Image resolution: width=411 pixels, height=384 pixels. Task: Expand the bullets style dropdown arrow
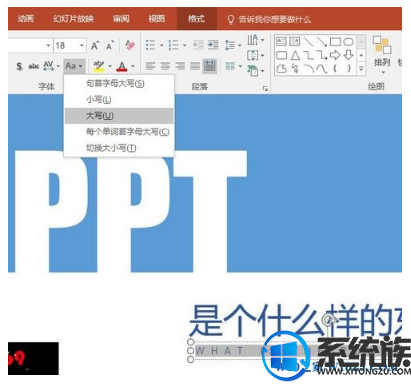pos(161,45)
